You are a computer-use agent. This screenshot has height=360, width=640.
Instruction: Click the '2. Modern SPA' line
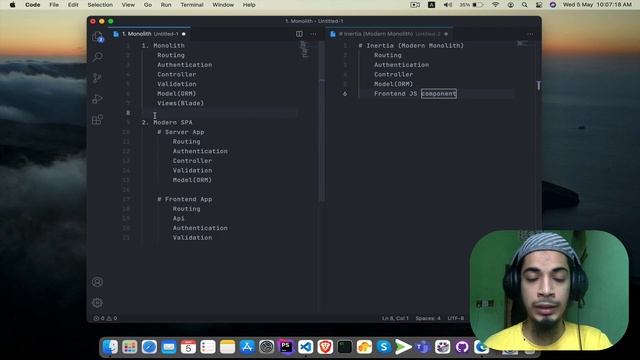click(167, 122)
